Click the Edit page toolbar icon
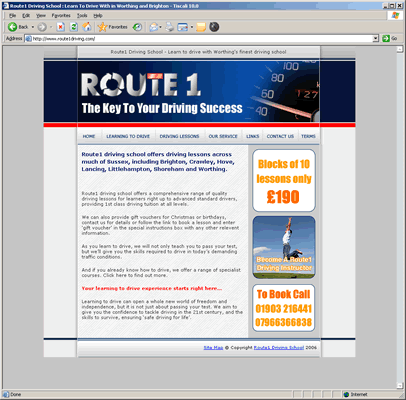 183,27
